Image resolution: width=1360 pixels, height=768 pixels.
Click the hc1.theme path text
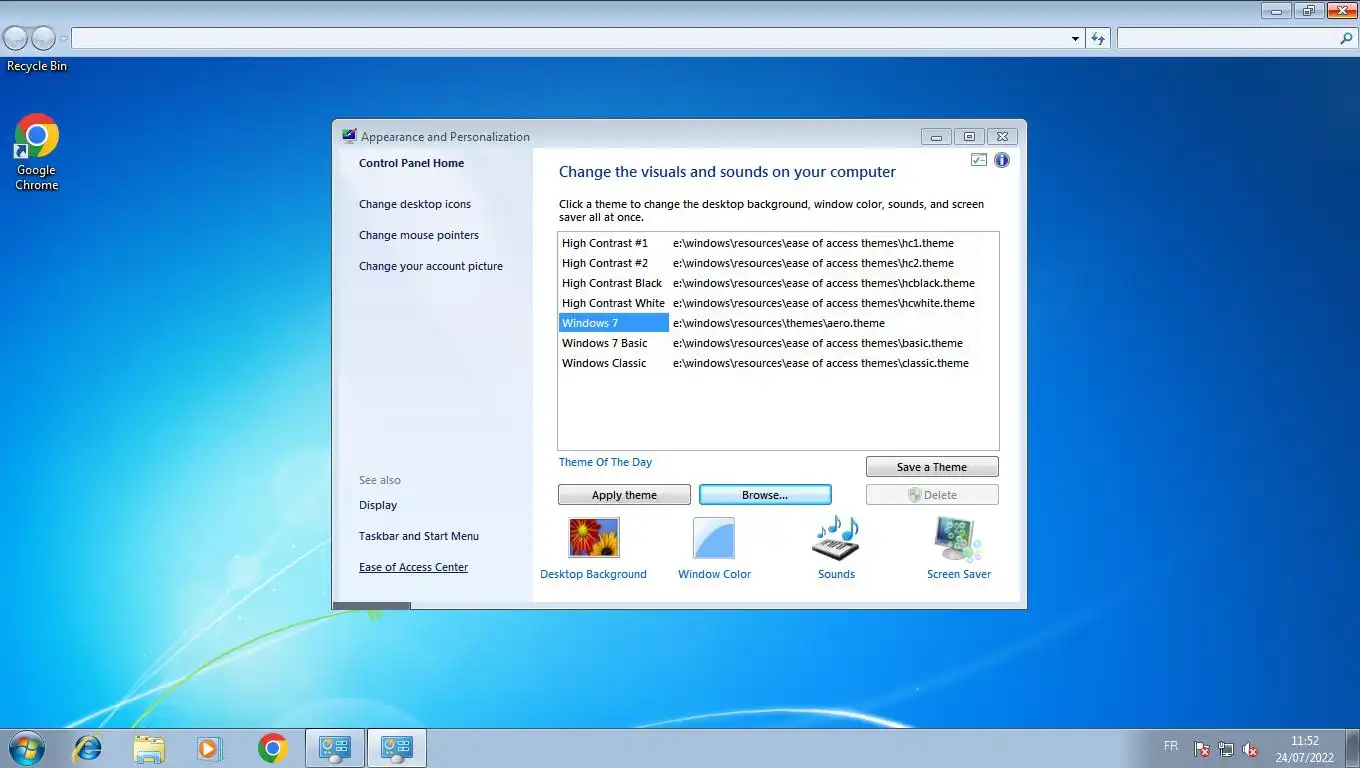pos(813,243)
